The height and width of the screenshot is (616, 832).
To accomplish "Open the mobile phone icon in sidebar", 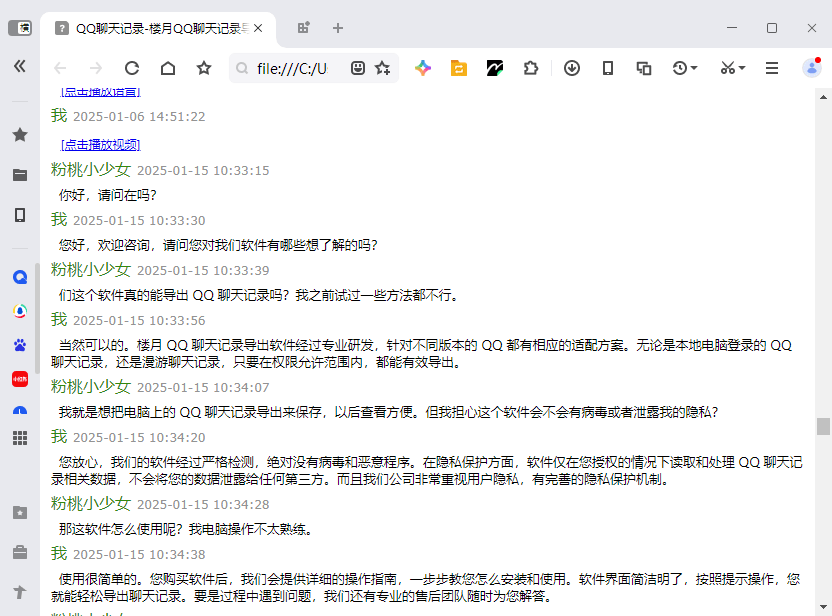I will (x=20, y=215).
